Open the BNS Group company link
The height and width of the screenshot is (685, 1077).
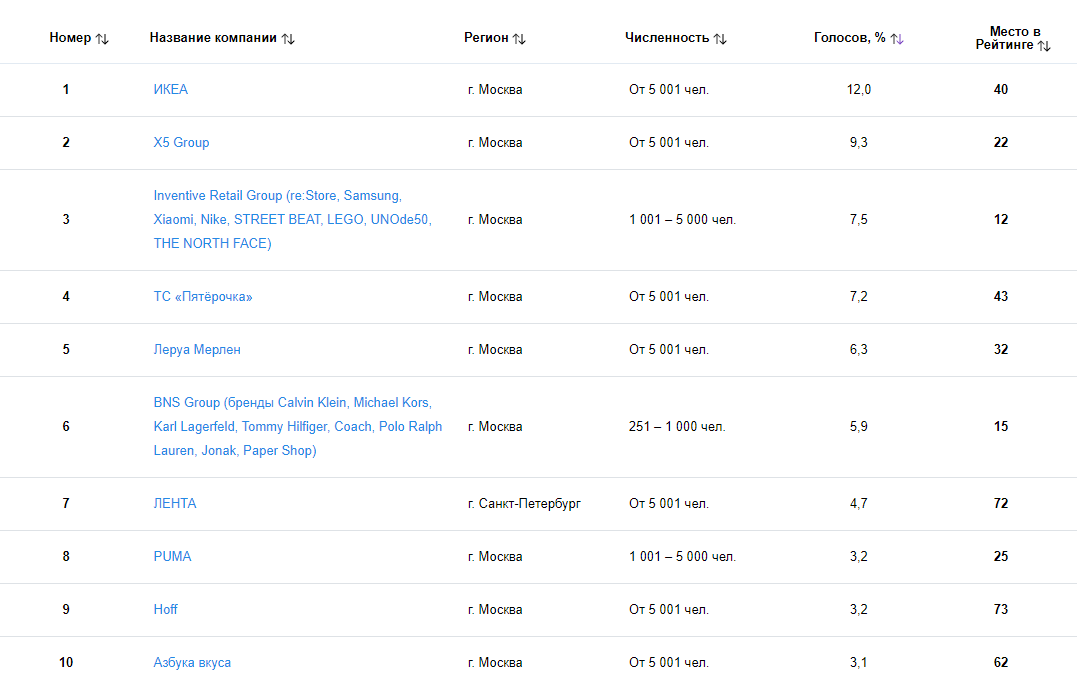pos(297,426)
